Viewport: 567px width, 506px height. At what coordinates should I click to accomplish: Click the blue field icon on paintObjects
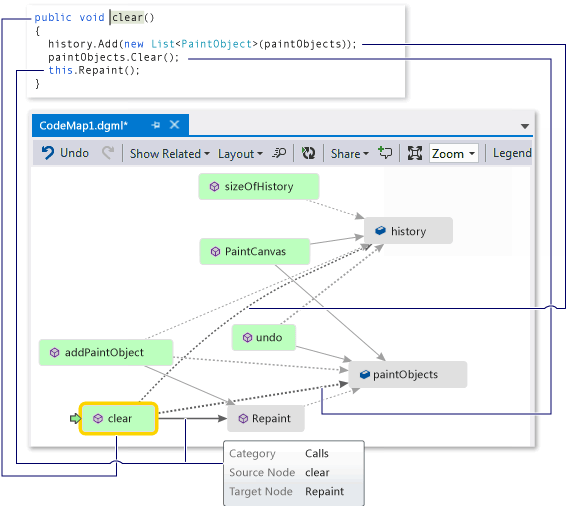(365, 374)
